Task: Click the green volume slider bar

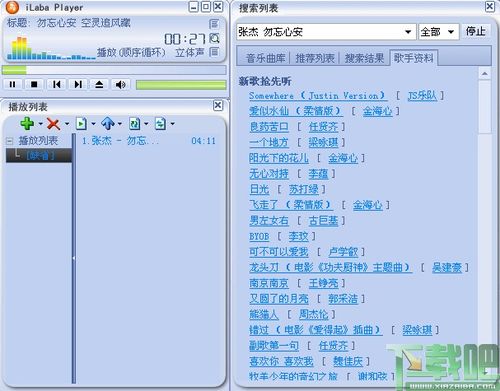Action: [x=181, y=85]
